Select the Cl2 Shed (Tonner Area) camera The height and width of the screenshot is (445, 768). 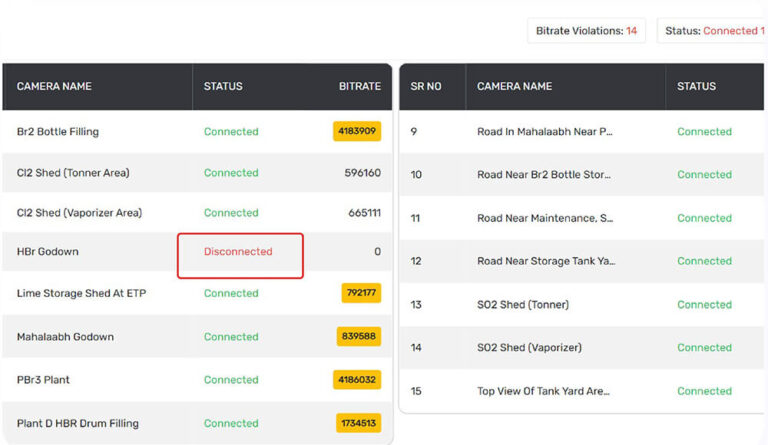point(73,173)
